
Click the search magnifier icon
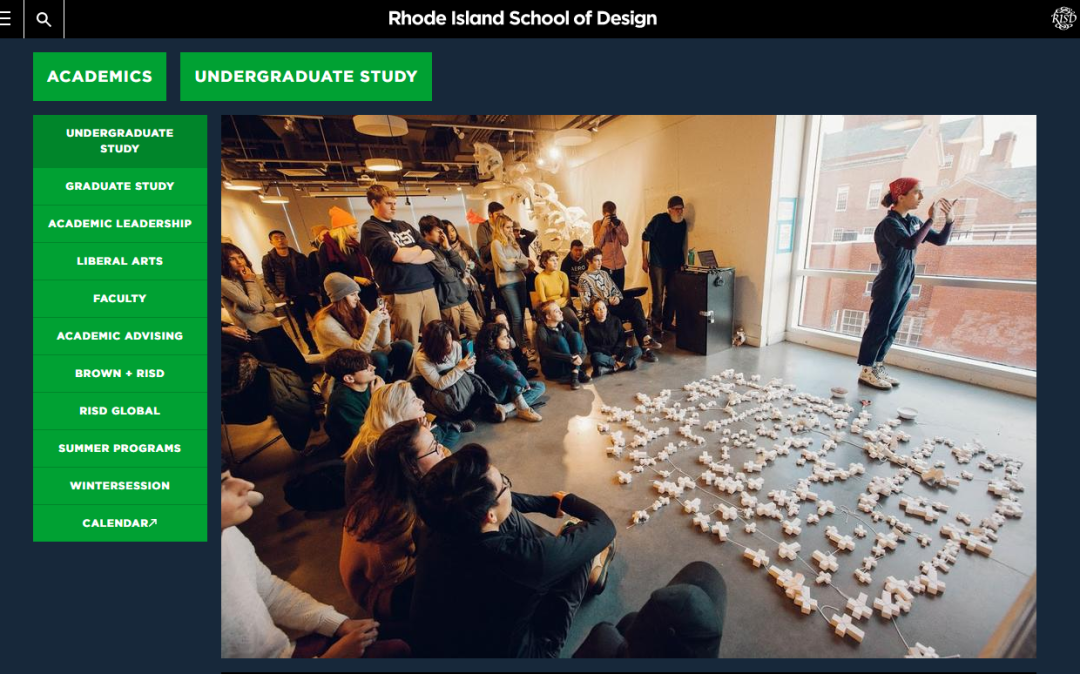coord(43,19)
